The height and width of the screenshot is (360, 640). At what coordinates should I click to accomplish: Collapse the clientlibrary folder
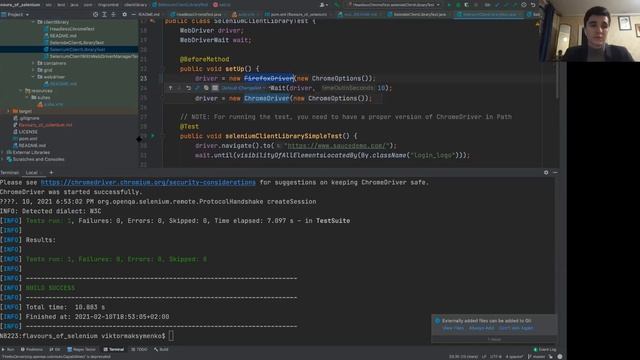click(33, 22)
